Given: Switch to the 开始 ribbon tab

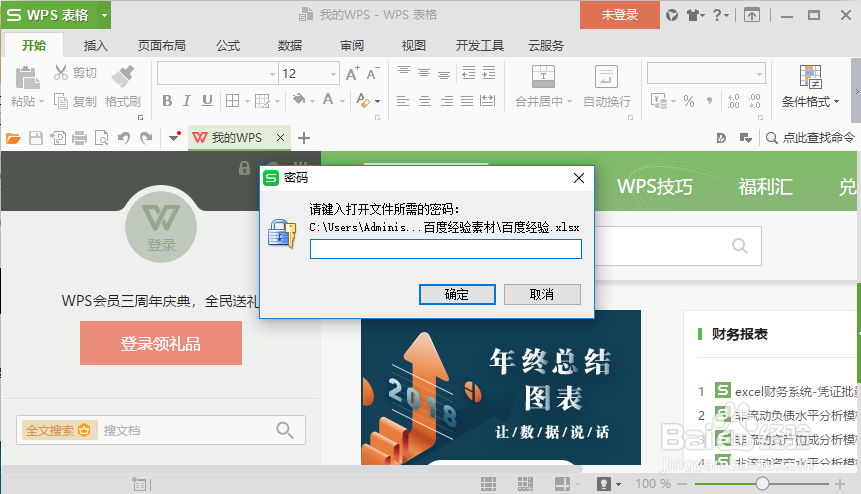Looking at the screenshot, I should (34, 46).
